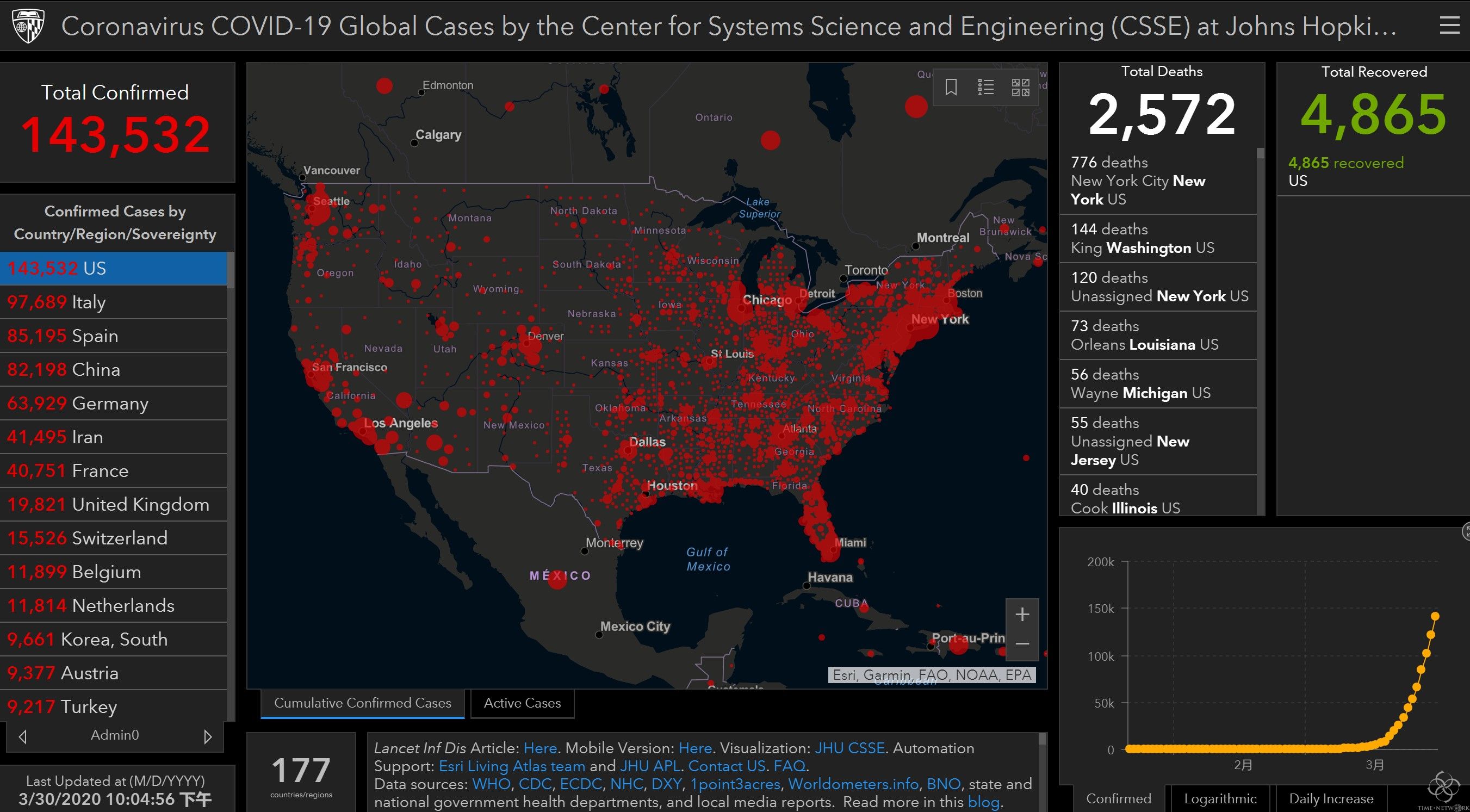1470x812 pixels.
Task: Click '40 deaths Cook Illinois' entry
Action: tap(1158, 497)
